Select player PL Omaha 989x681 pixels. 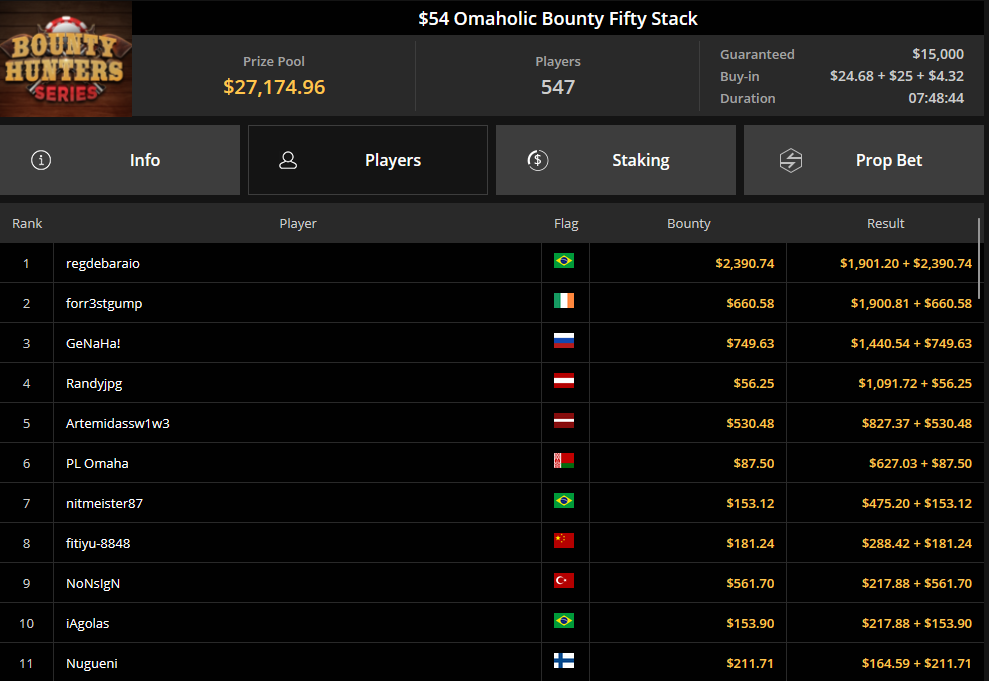coord(97,463)
